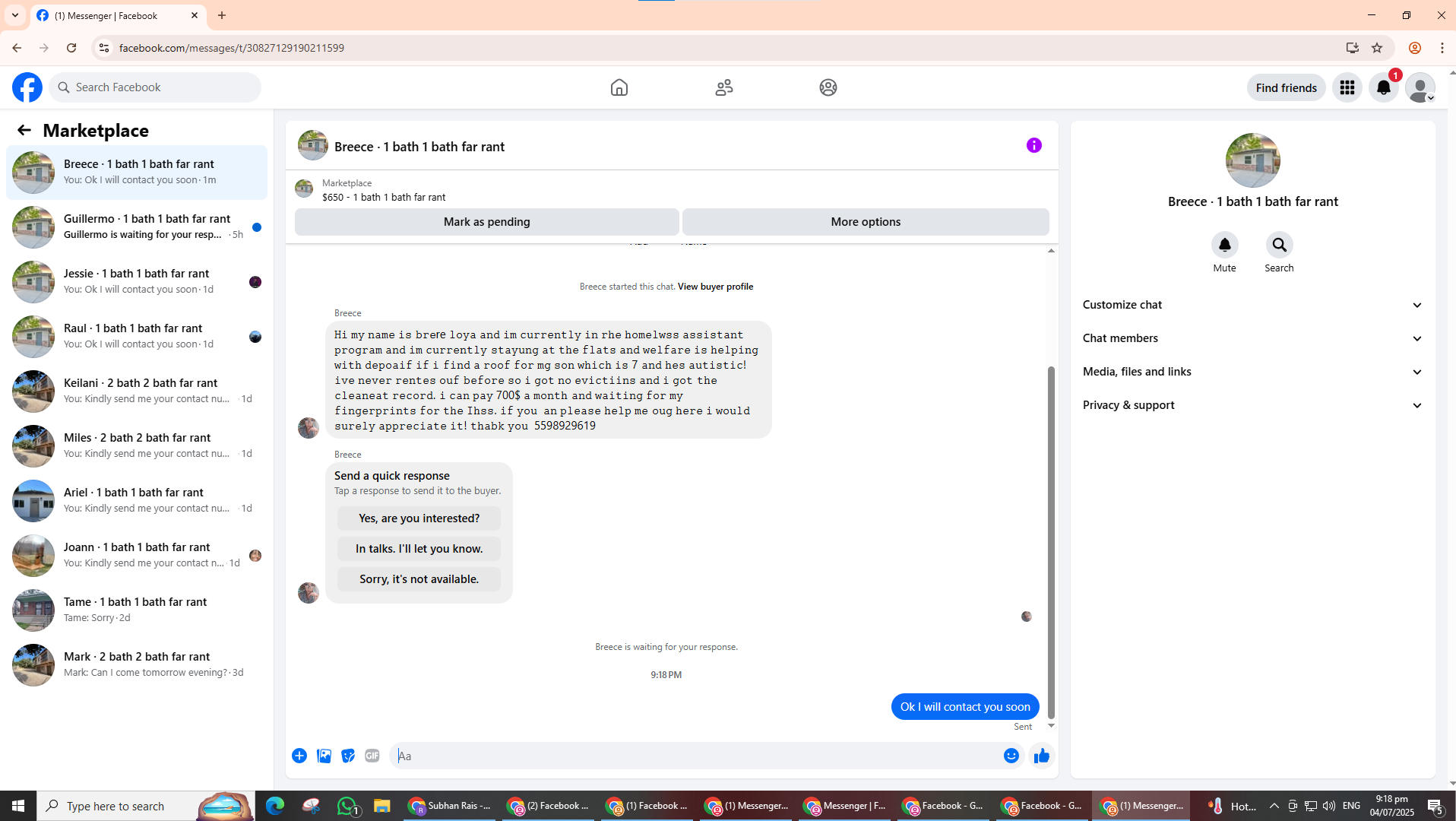
Task: Bookmark this tab with star icon
Action: point(1377,48)
